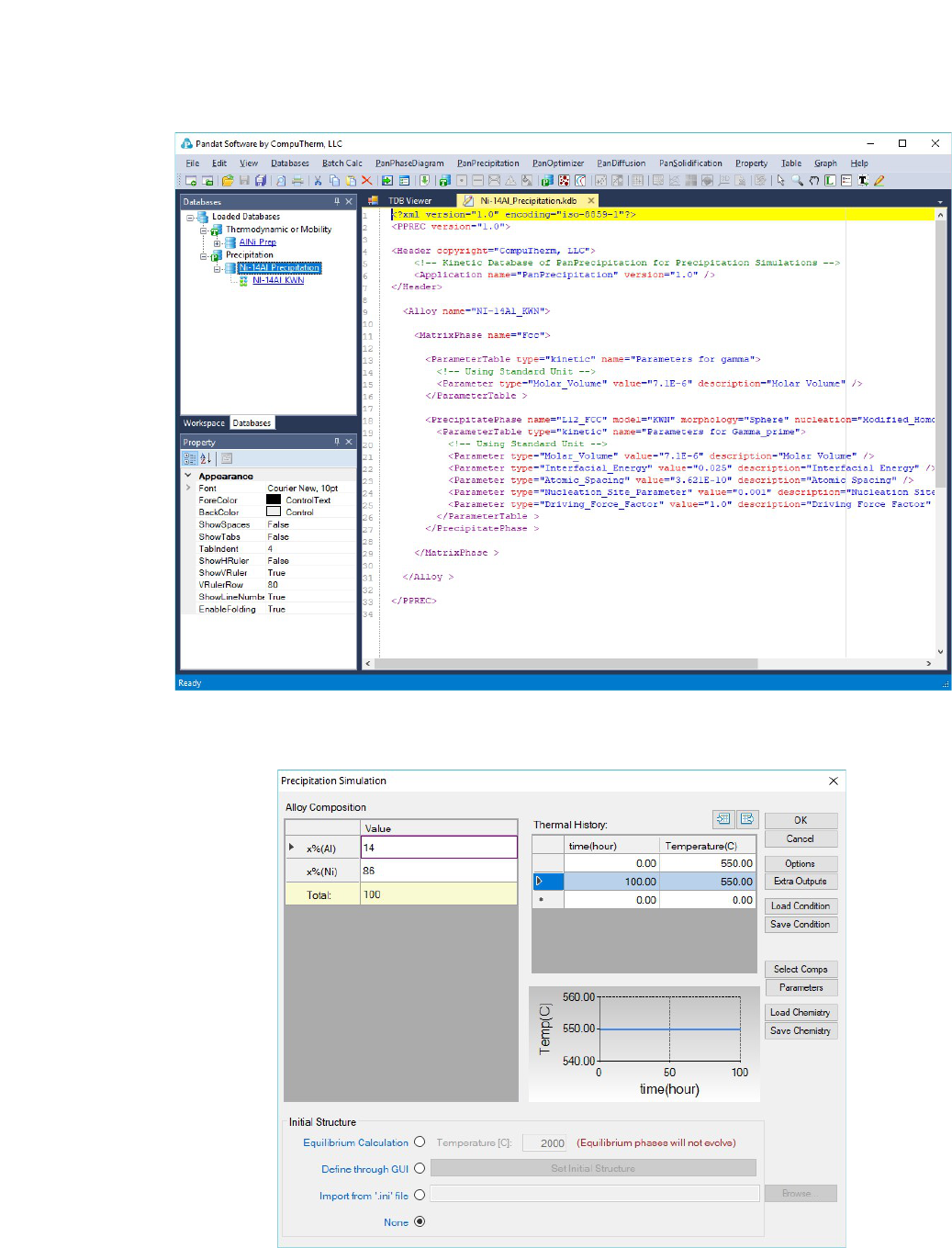952x1248 pixels.
Task: Click the Save toolbar icon
Action: pyautogui.click(x=244, y=181)
